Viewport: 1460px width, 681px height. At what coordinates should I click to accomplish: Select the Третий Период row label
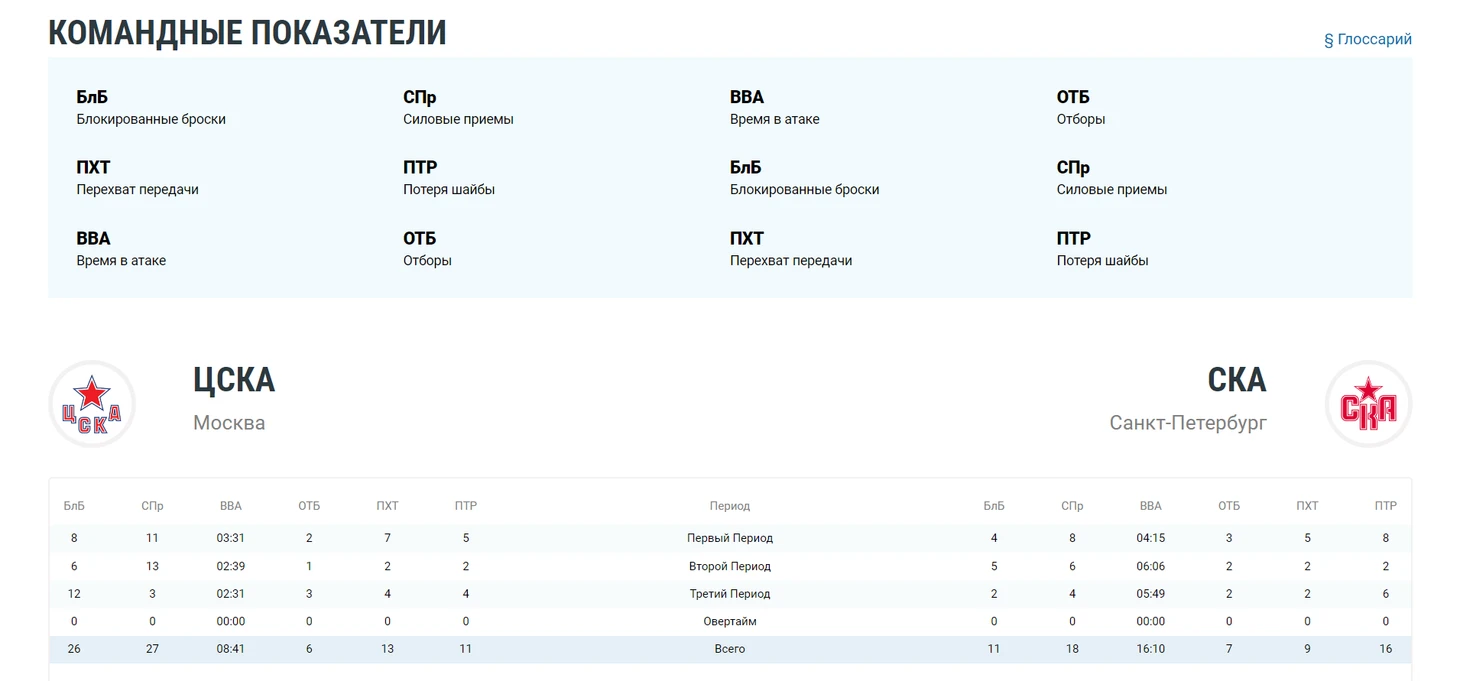(729, 594)
